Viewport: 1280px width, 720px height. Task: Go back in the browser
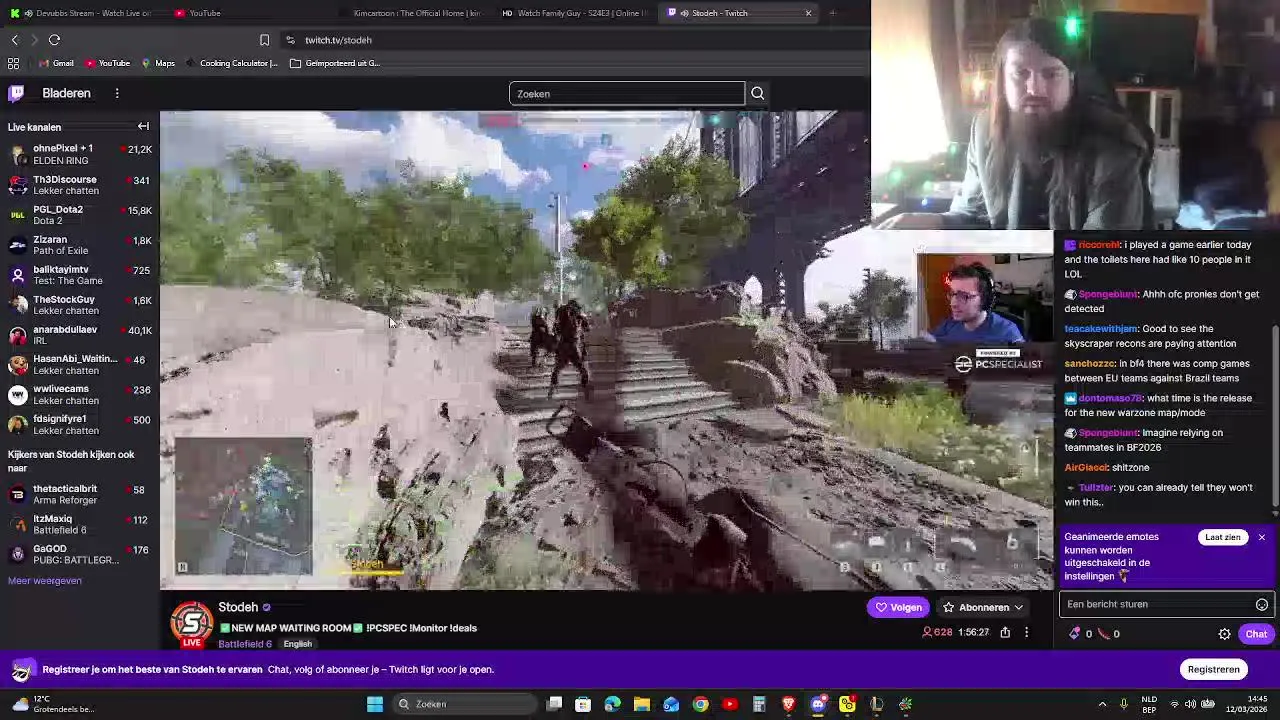[14, 40]
